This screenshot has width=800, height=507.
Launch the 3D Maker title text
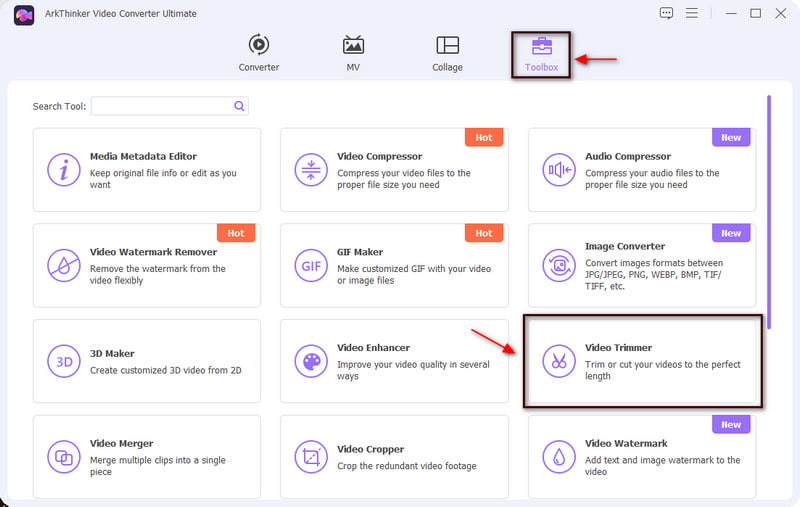coord(112,353)
